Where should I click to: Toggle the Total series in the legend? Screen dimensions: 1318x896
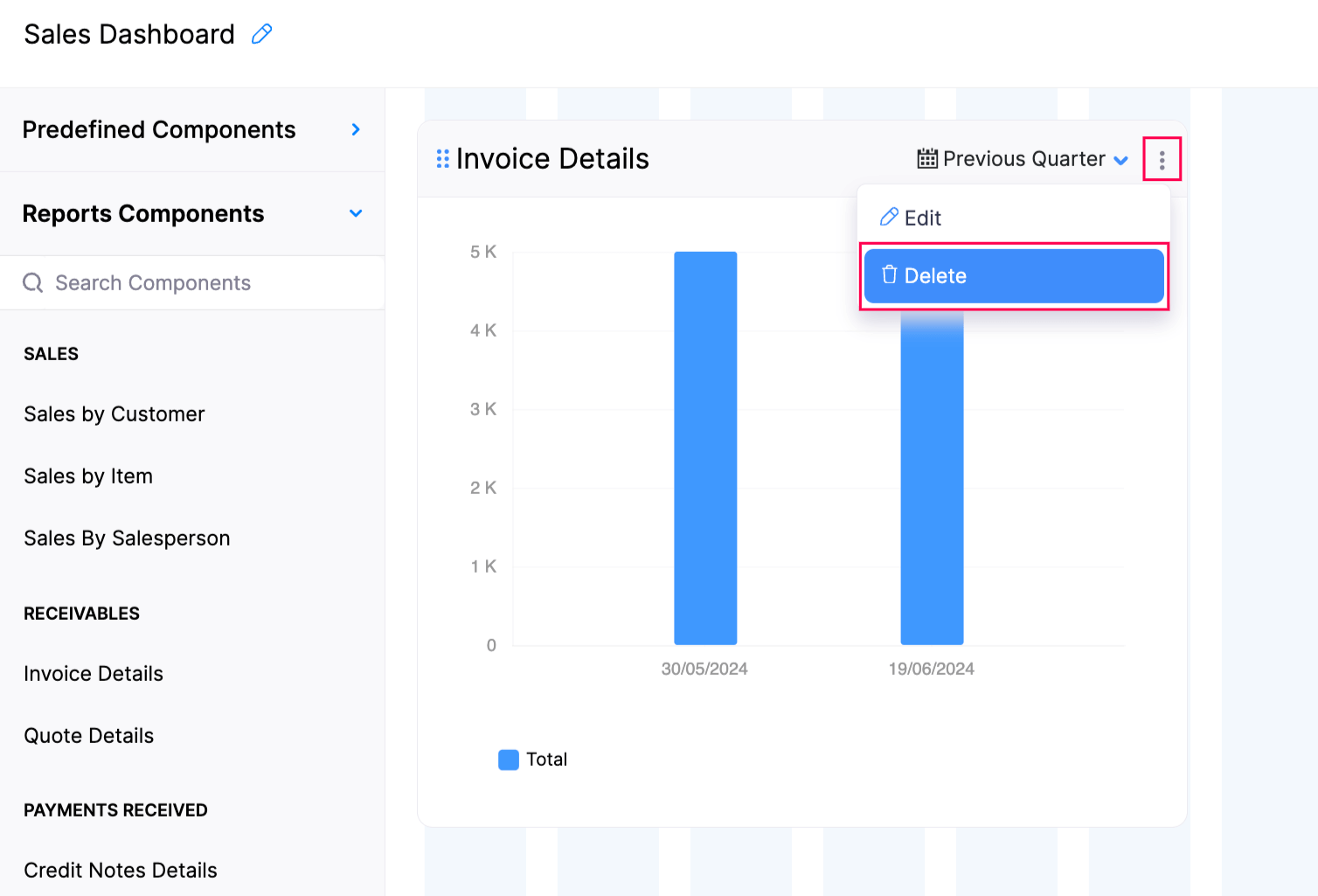pos(532,760)
